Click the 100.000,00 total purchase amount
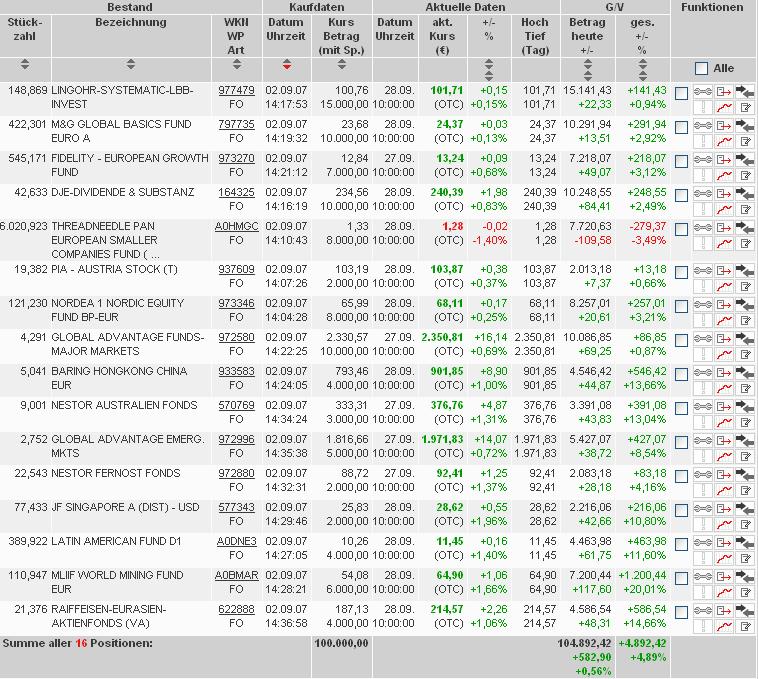 click(341, 644)
